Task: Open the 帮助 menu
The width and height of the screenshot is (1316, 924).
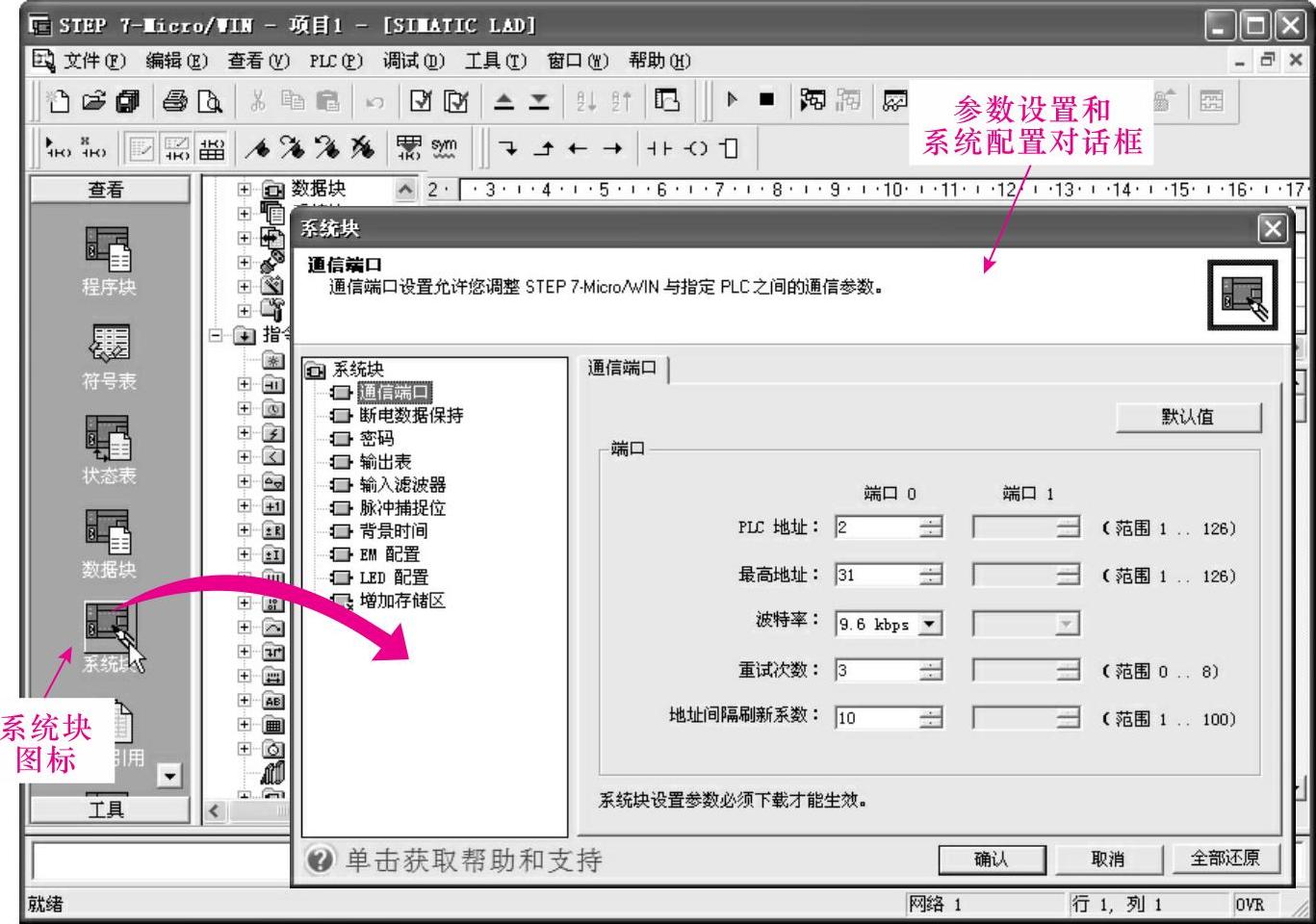Action: pyautogui.click(x=659, y=61)
